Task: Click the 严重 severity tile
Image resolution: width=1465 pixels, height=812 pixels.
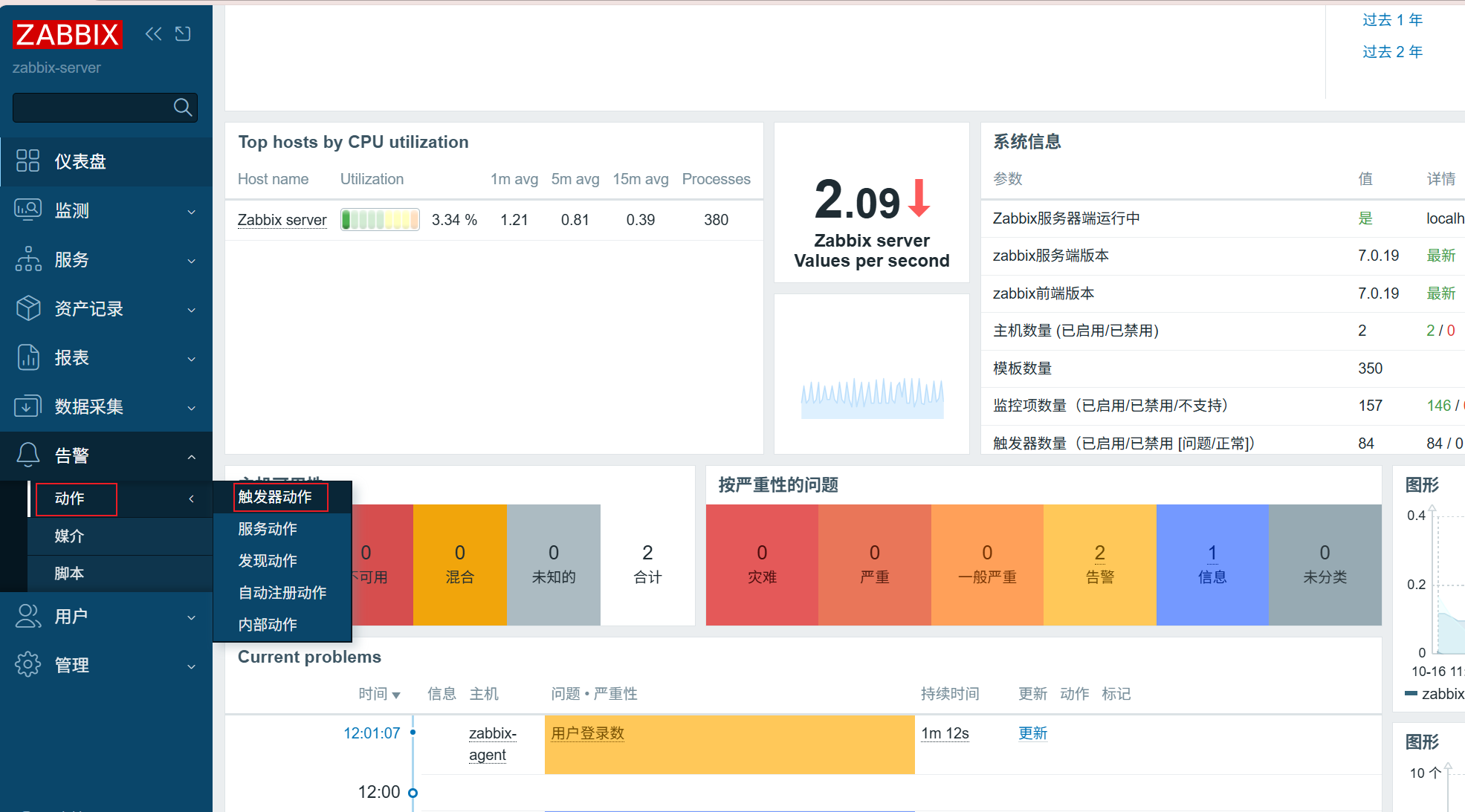Action: tap(875, 565)
